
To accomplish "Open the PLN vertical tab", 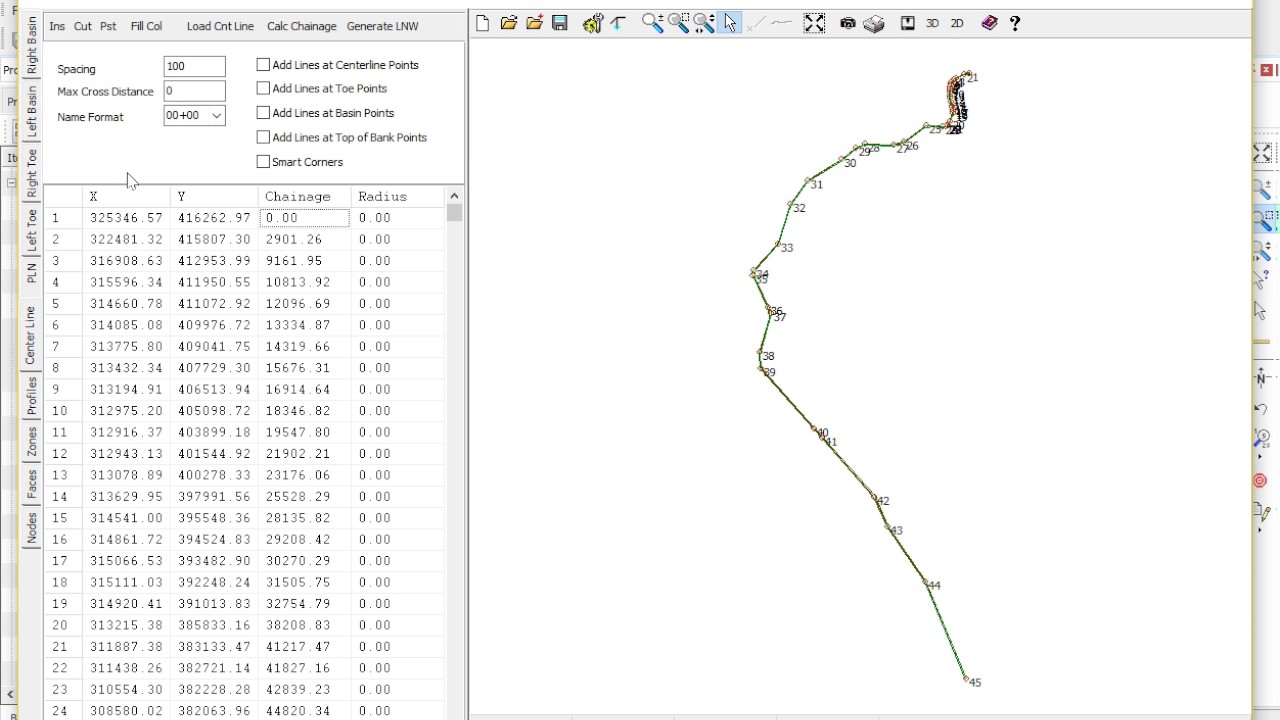I will point(32,272).
